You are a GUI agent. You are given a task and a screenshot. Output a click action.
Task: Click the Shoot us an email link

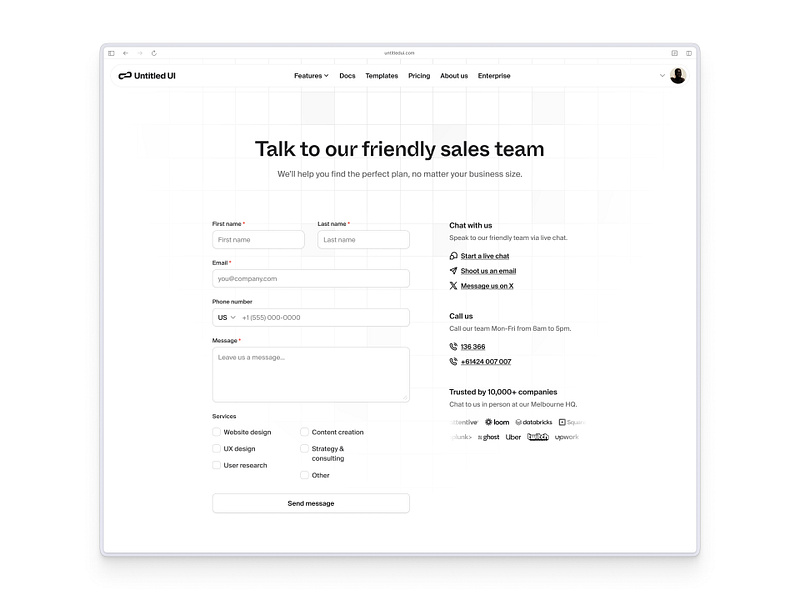(488, 271)
